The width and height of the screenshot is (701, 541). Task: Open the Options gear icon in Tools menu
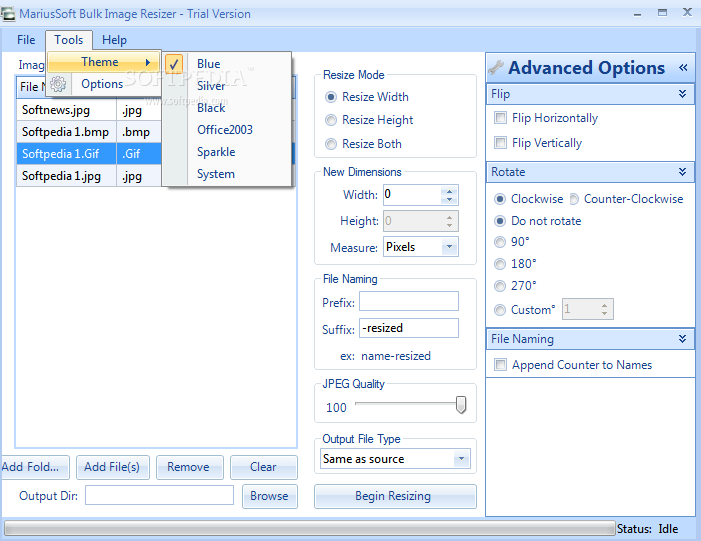click(58, 84)
